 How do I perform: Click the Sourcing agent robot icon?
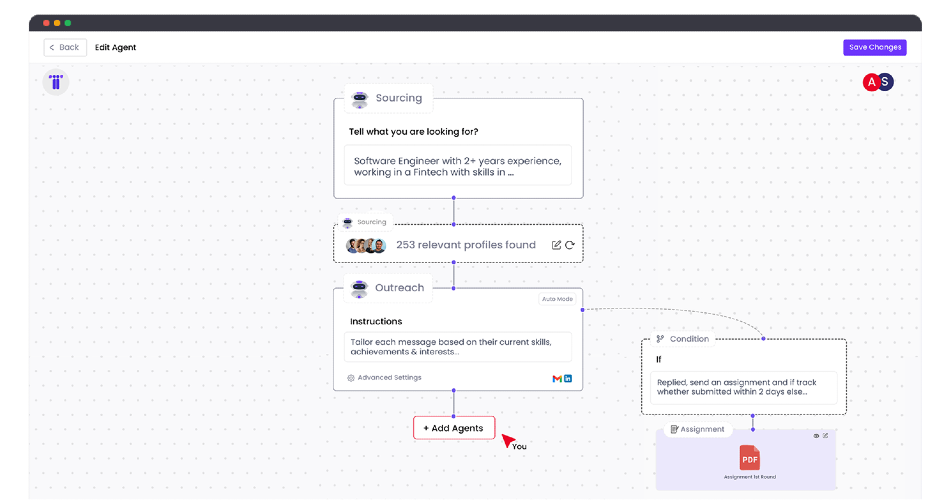coord(360,99)
